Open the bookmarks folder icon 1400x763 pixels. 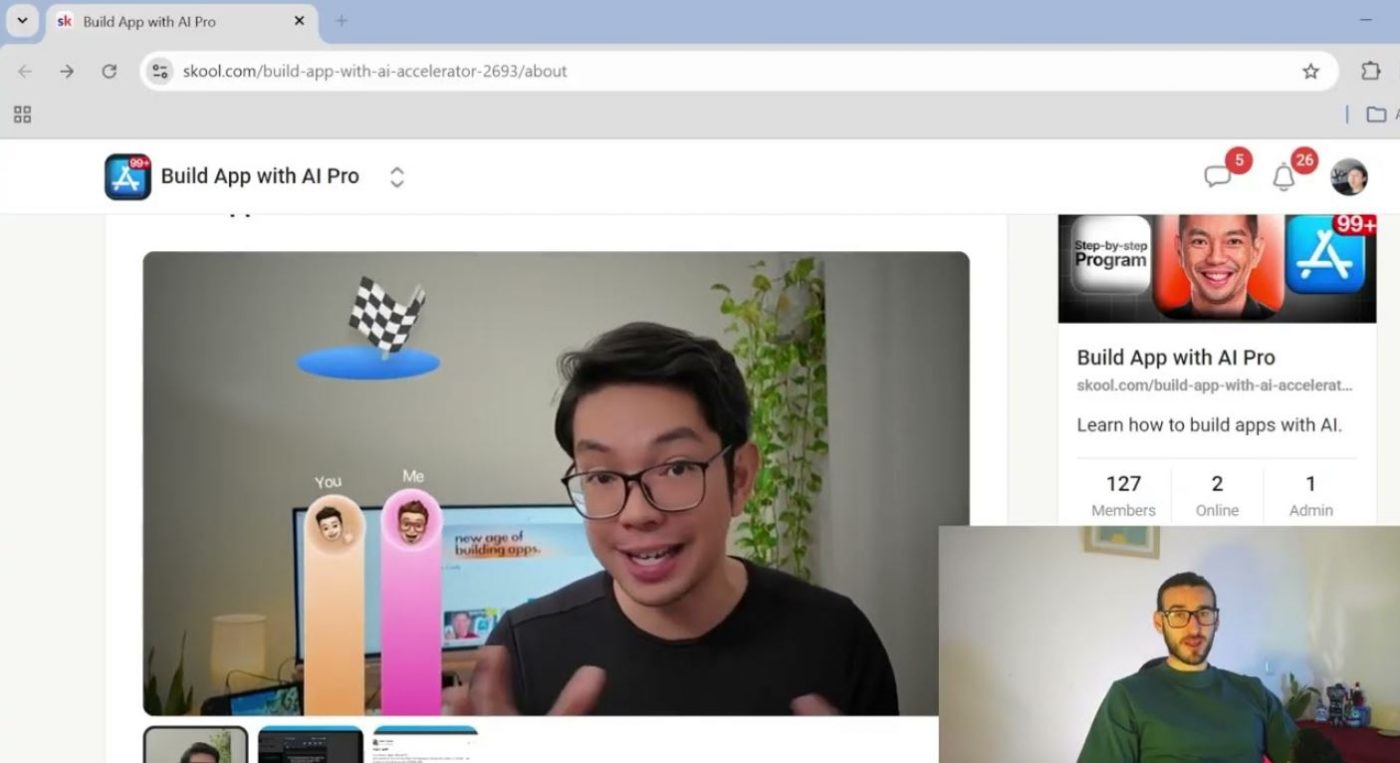click(x=1376, y=114)
